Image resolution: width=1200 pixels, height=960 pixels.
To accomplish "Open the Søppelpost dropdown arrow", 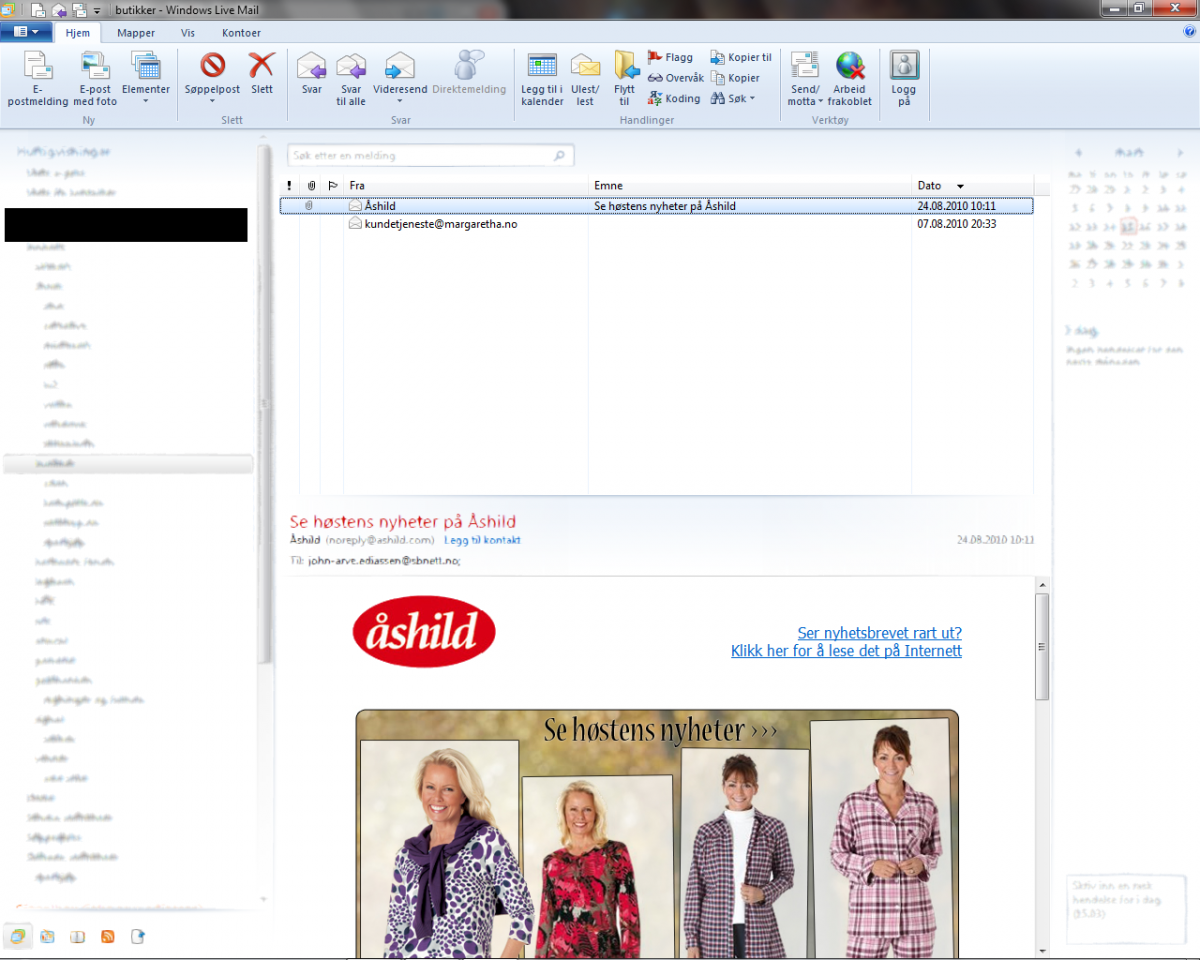I will click(x=212, y=101).
